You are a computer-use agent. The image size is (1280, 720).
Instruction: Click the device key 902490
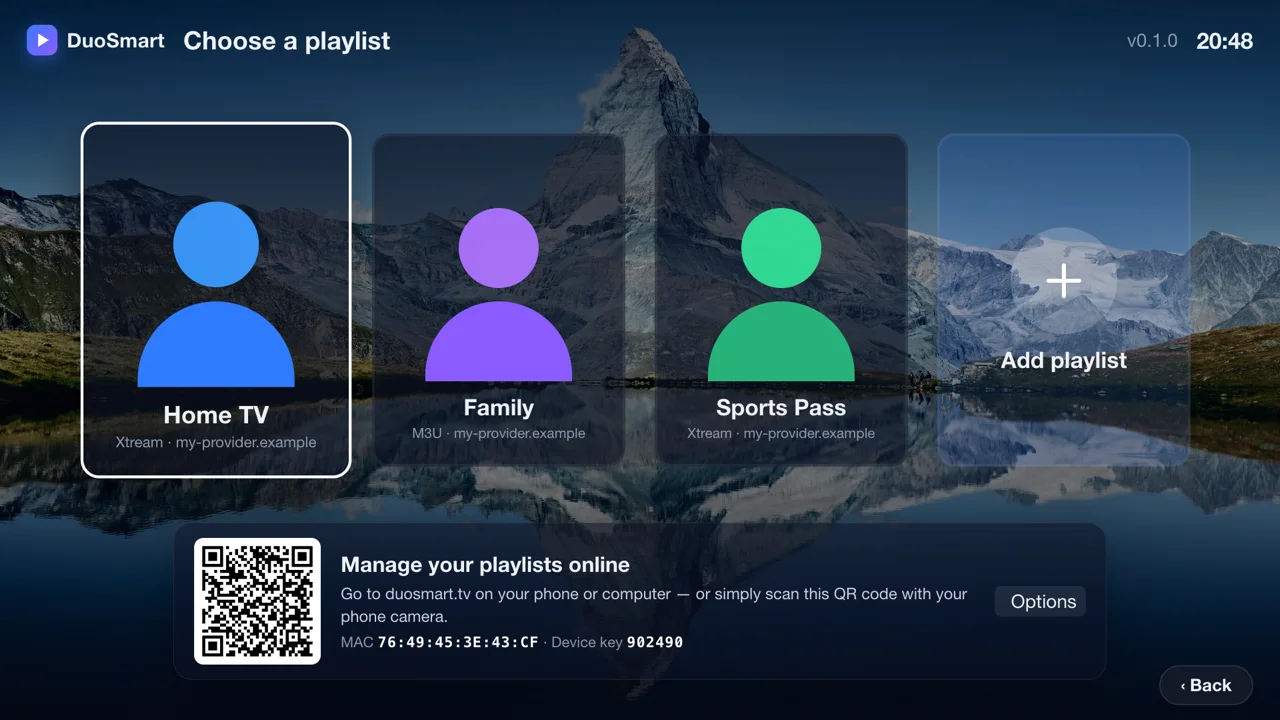655,642
